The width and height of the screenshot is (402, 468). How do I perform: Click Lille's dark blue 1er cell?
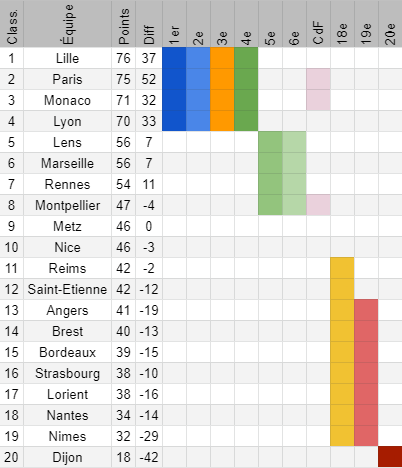174,58
